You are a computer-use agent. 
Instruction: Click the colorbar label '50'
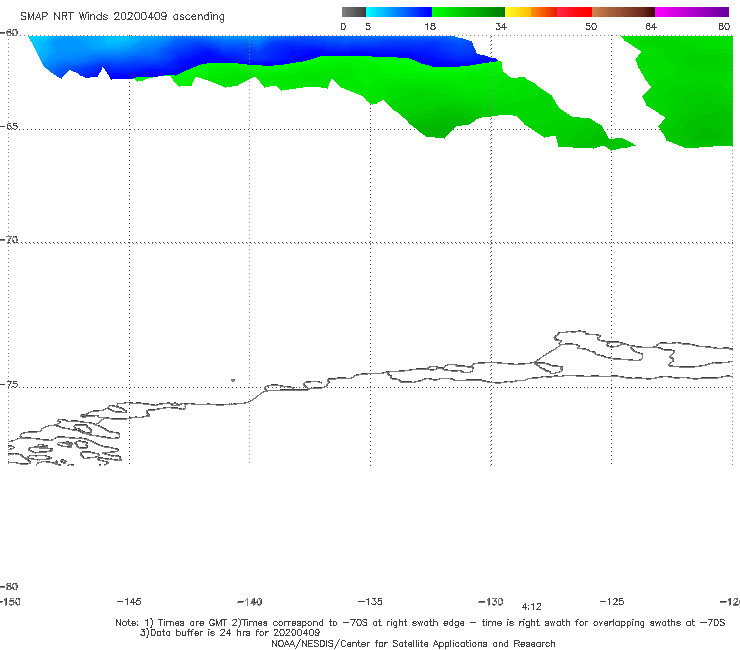click(x=591, y=27)
